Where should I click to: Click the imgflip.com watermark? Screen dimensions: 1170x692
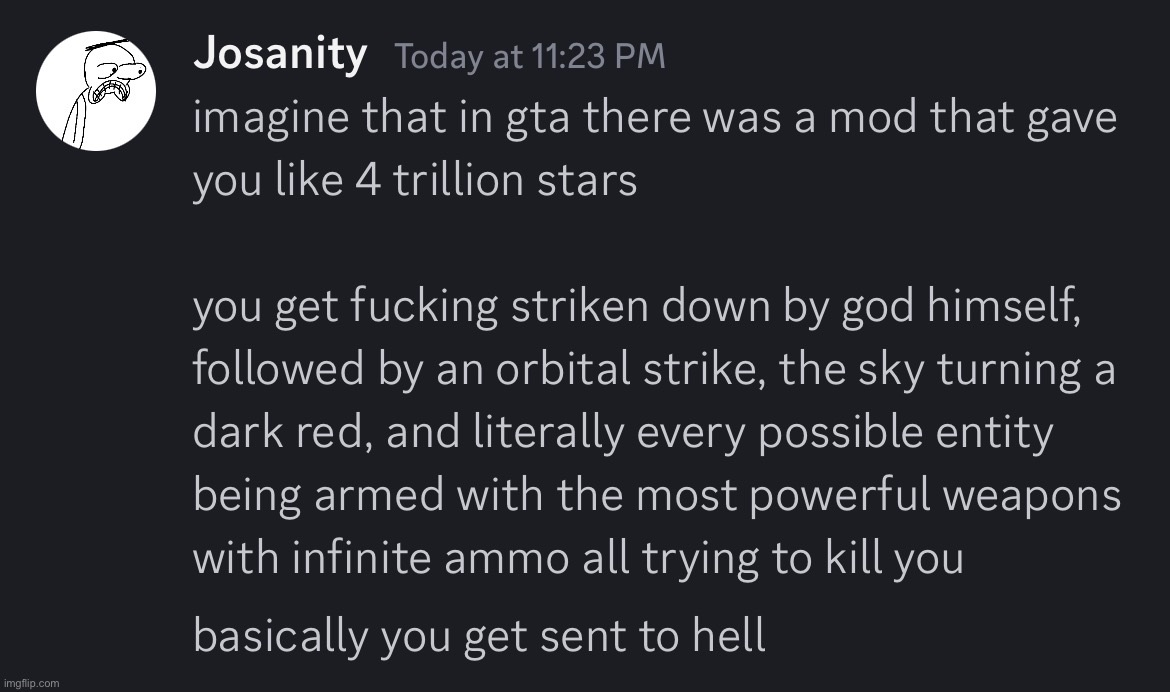point(31,683)
